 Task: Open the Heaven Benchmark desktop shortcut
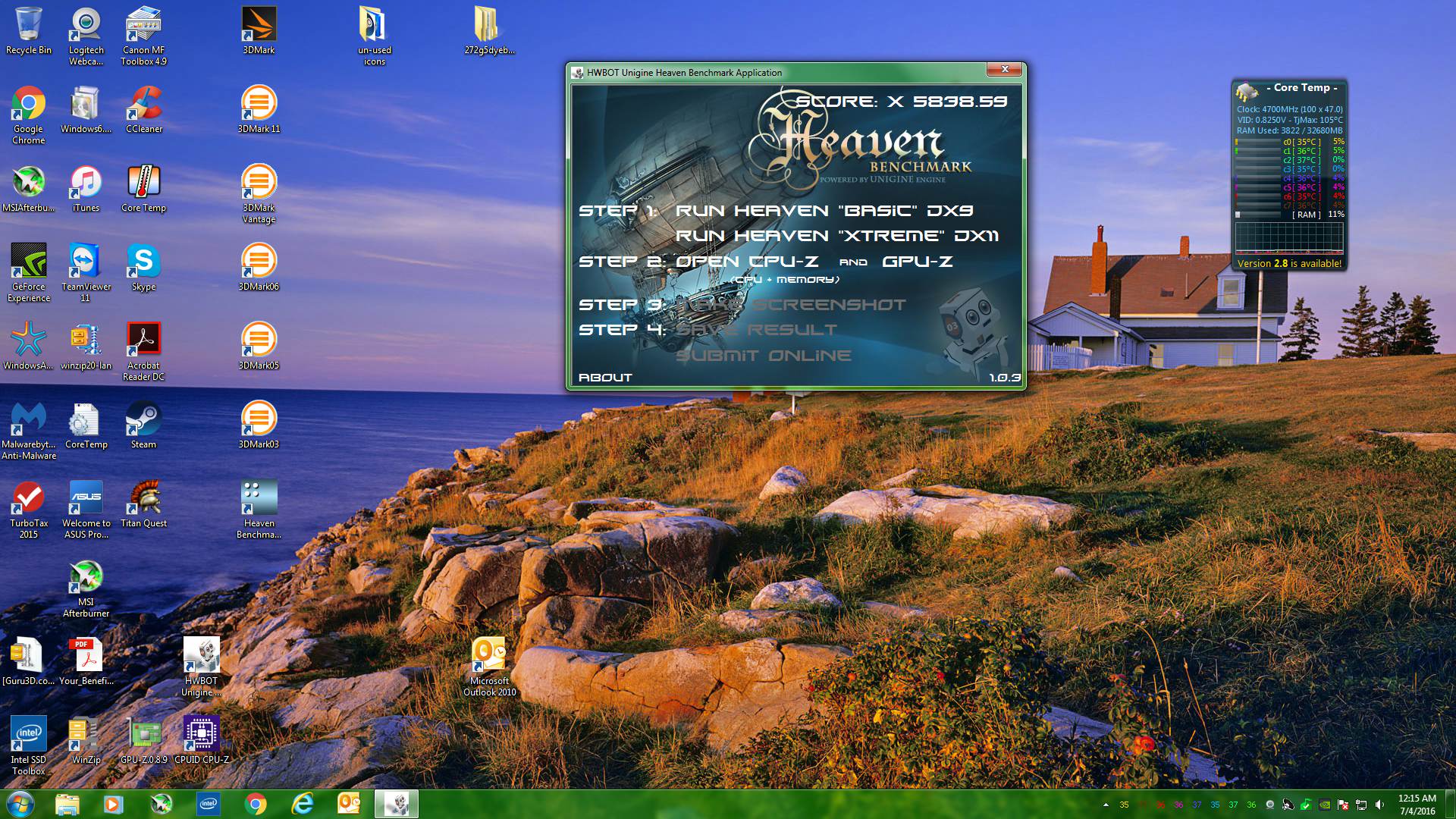point(259,509)
